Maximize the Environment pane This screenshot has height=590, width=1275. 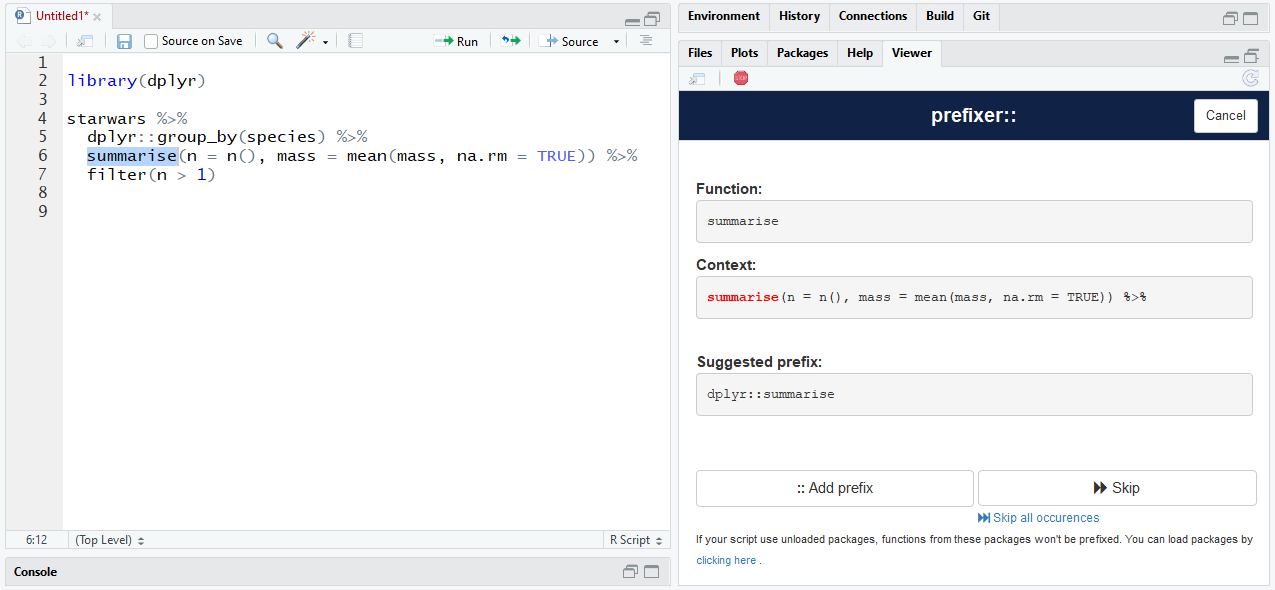click(x=1251, y=18)
